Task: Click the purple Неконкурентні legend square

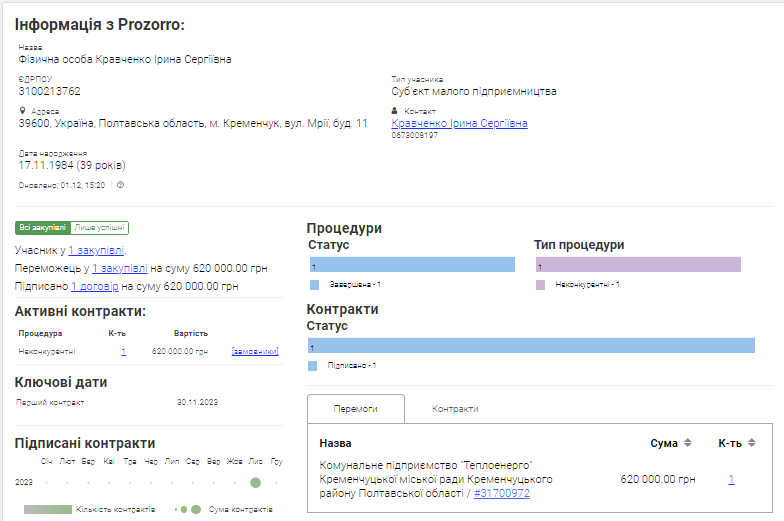Action: click(540, 285)
